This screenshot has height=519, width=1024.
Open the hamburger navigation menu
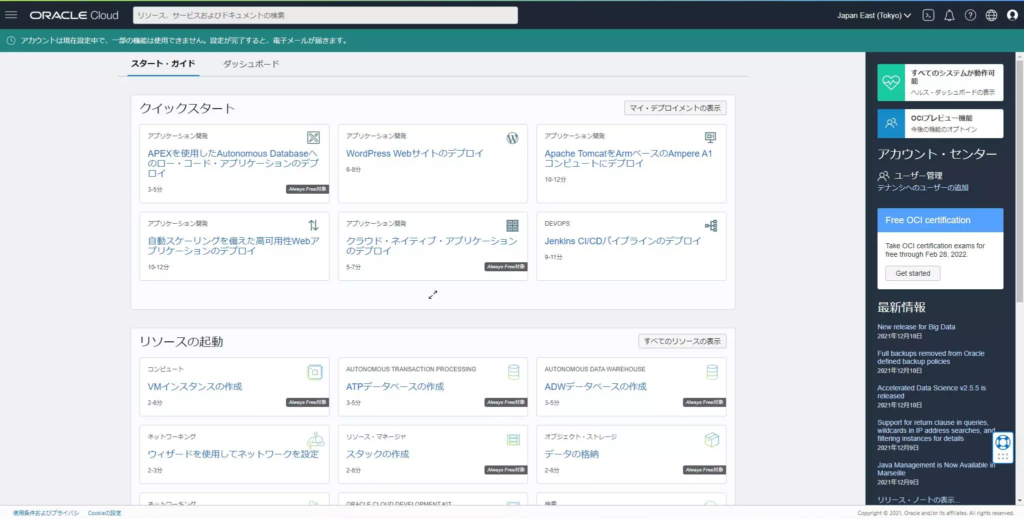(11, 15)
